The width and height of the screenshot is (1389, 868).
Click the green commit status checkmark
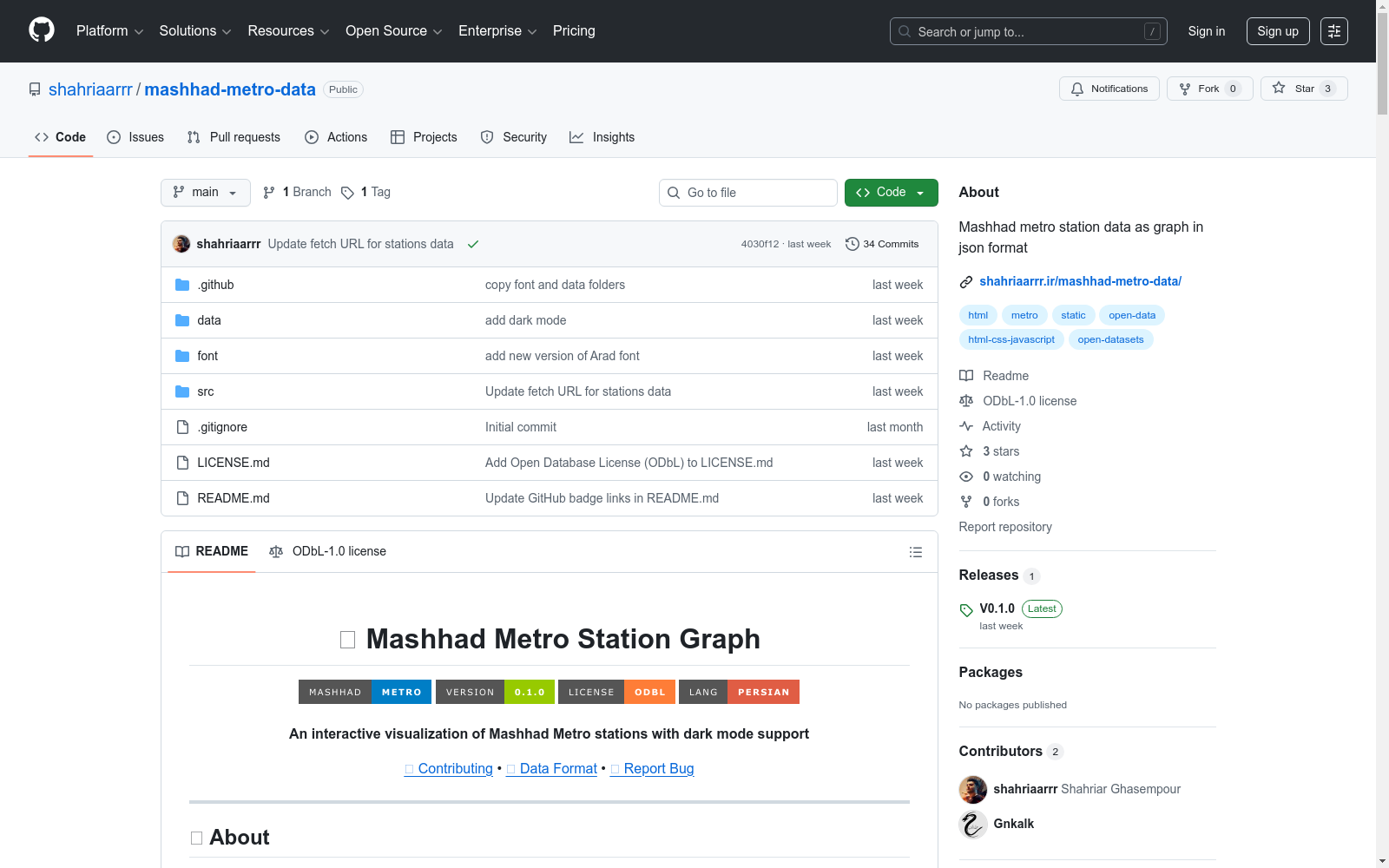(473, 244)
